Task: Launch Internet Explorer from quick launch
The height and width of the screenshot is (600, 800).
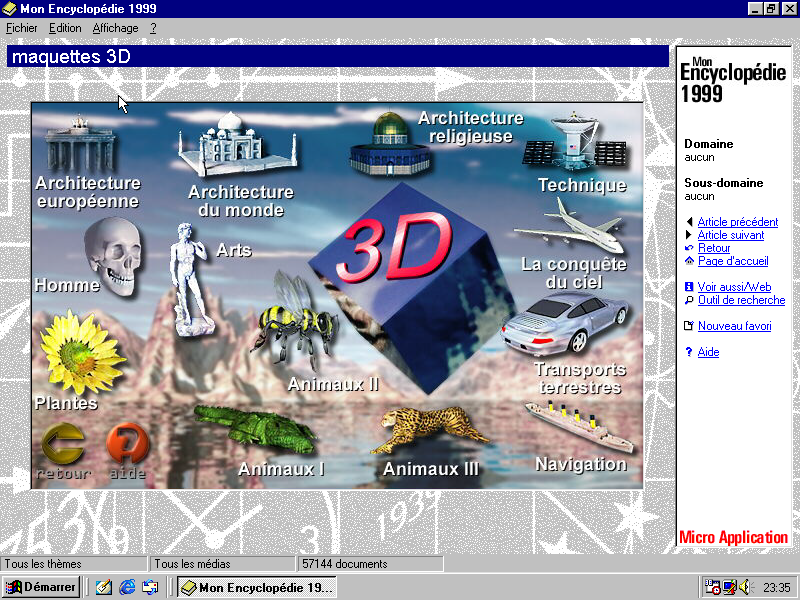Action: (x=127, y=587)
